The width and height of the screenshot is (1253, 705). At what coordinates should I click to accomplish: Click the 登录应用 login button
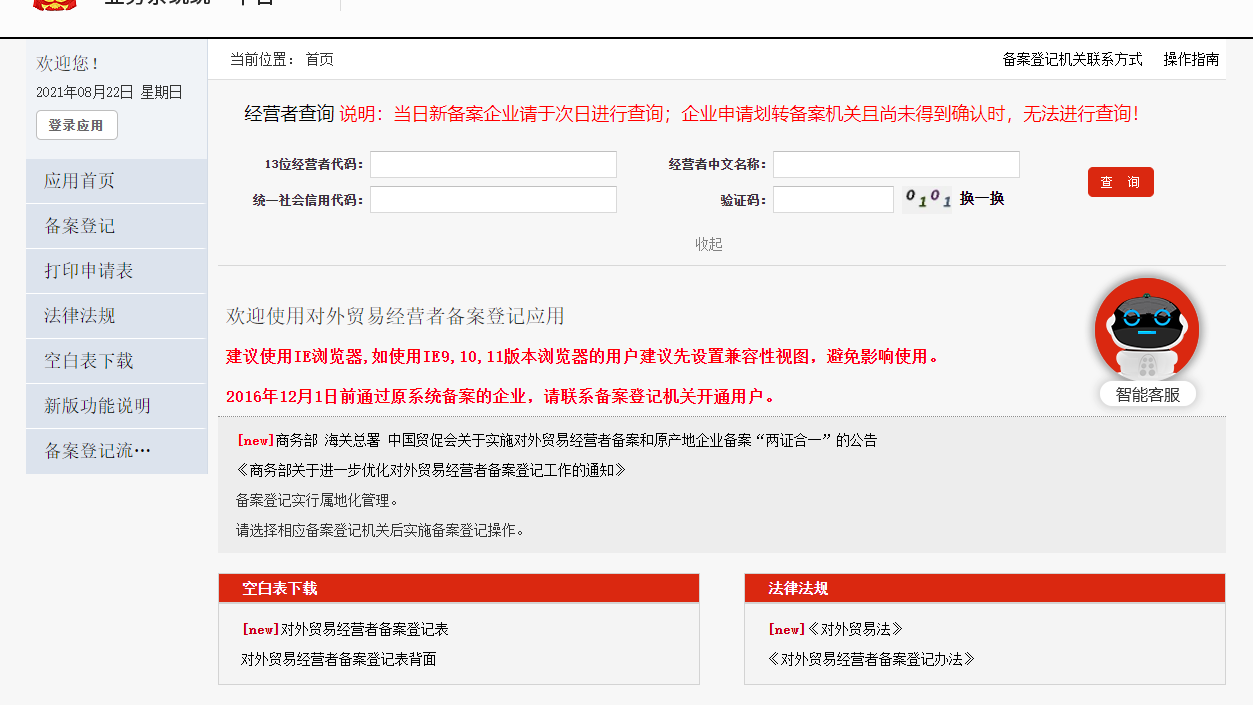tap(77, 125)
